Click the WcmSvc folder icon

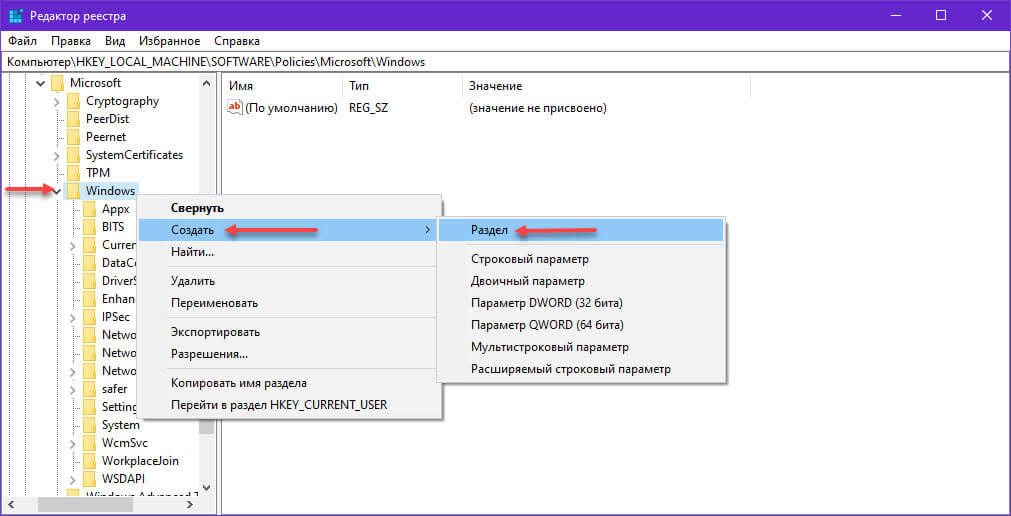[90, 443]
